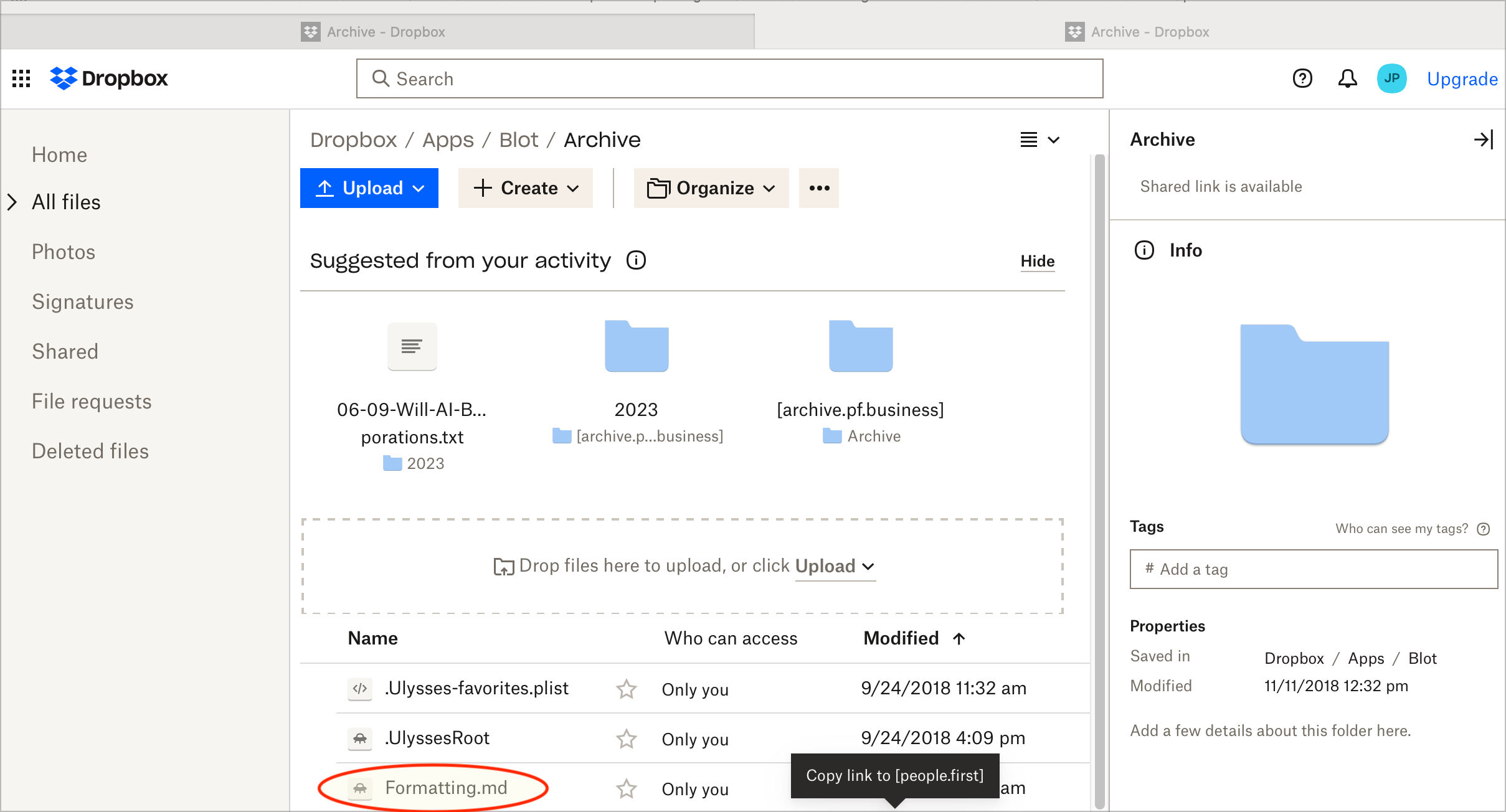Screen dimensions: 1506x812
Task: Open the suggested [archive.pf.business] folder icon
Action: coord(861,346)
